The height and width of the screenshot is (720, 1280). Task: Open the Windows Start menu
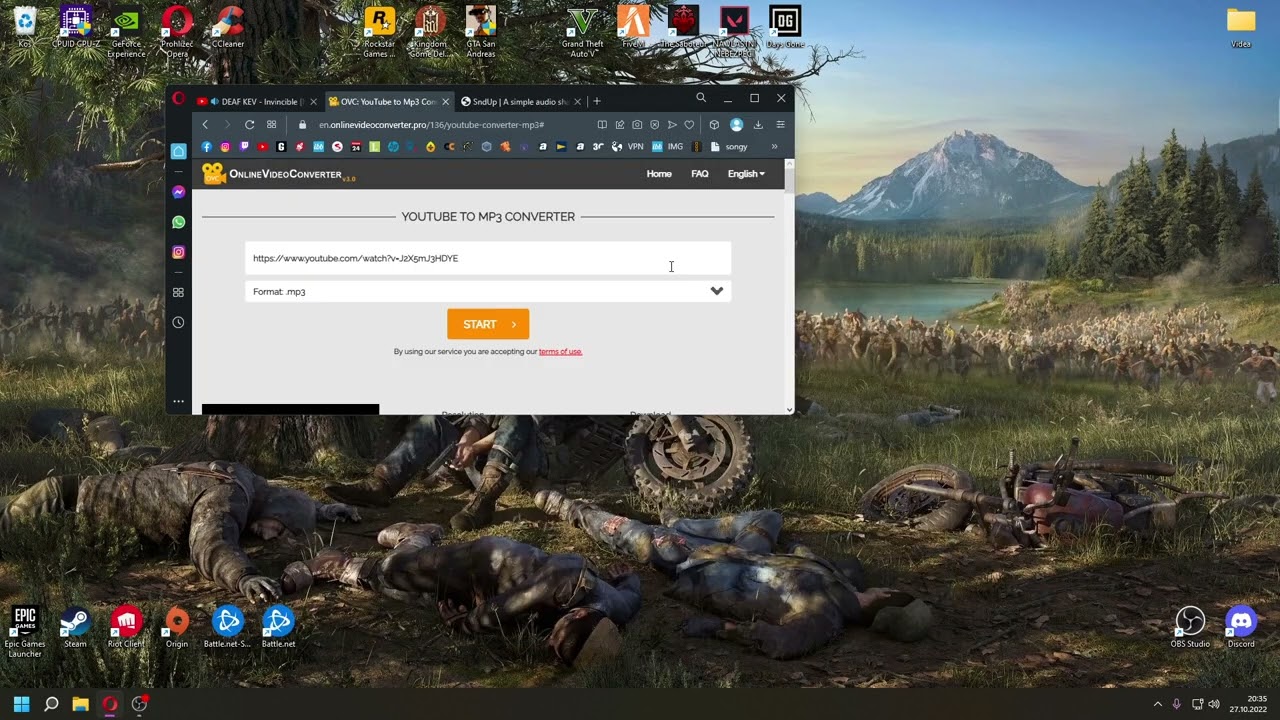22,704
